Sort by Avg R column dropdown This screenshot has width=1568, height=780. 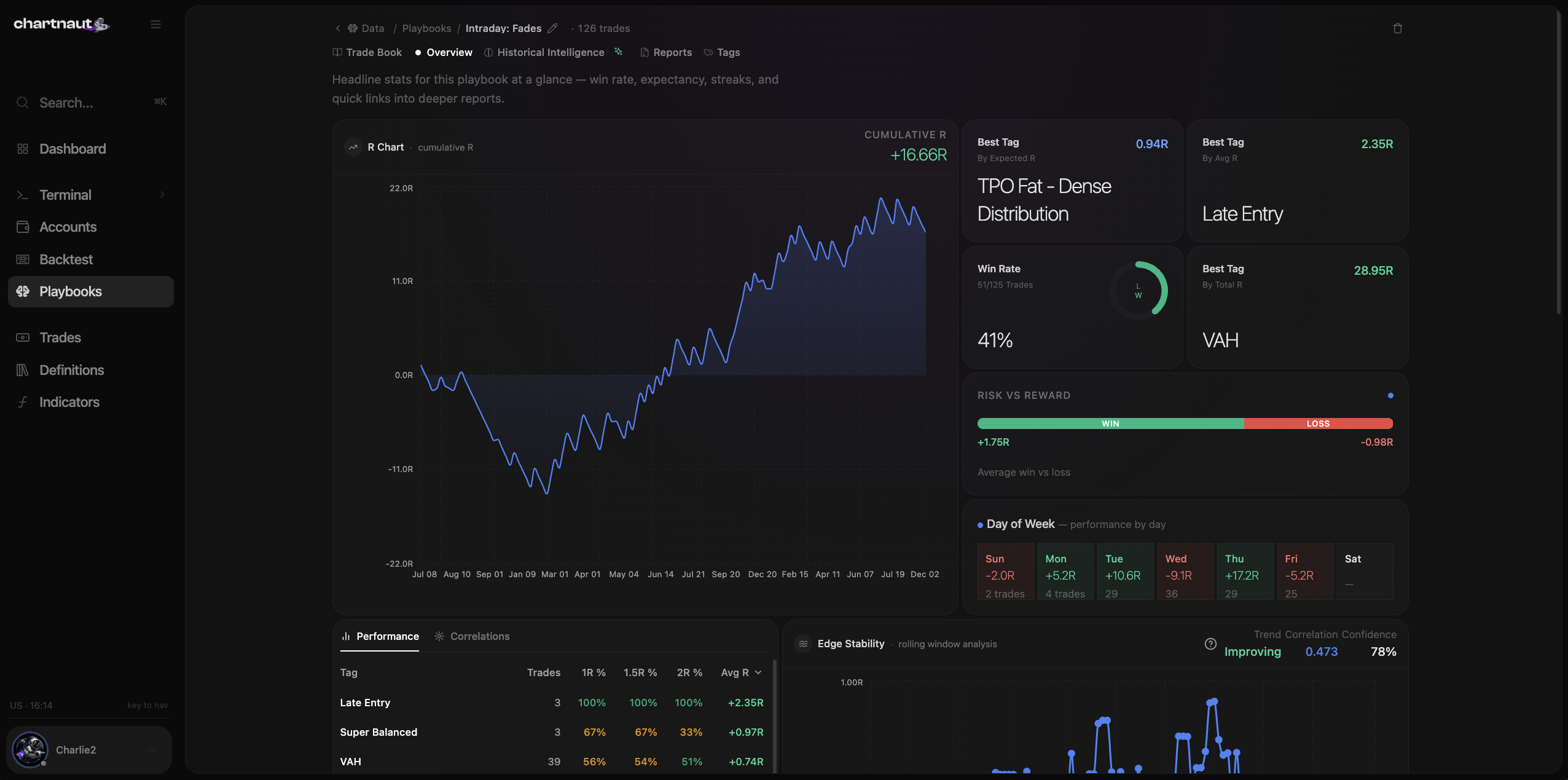(742, 672)
